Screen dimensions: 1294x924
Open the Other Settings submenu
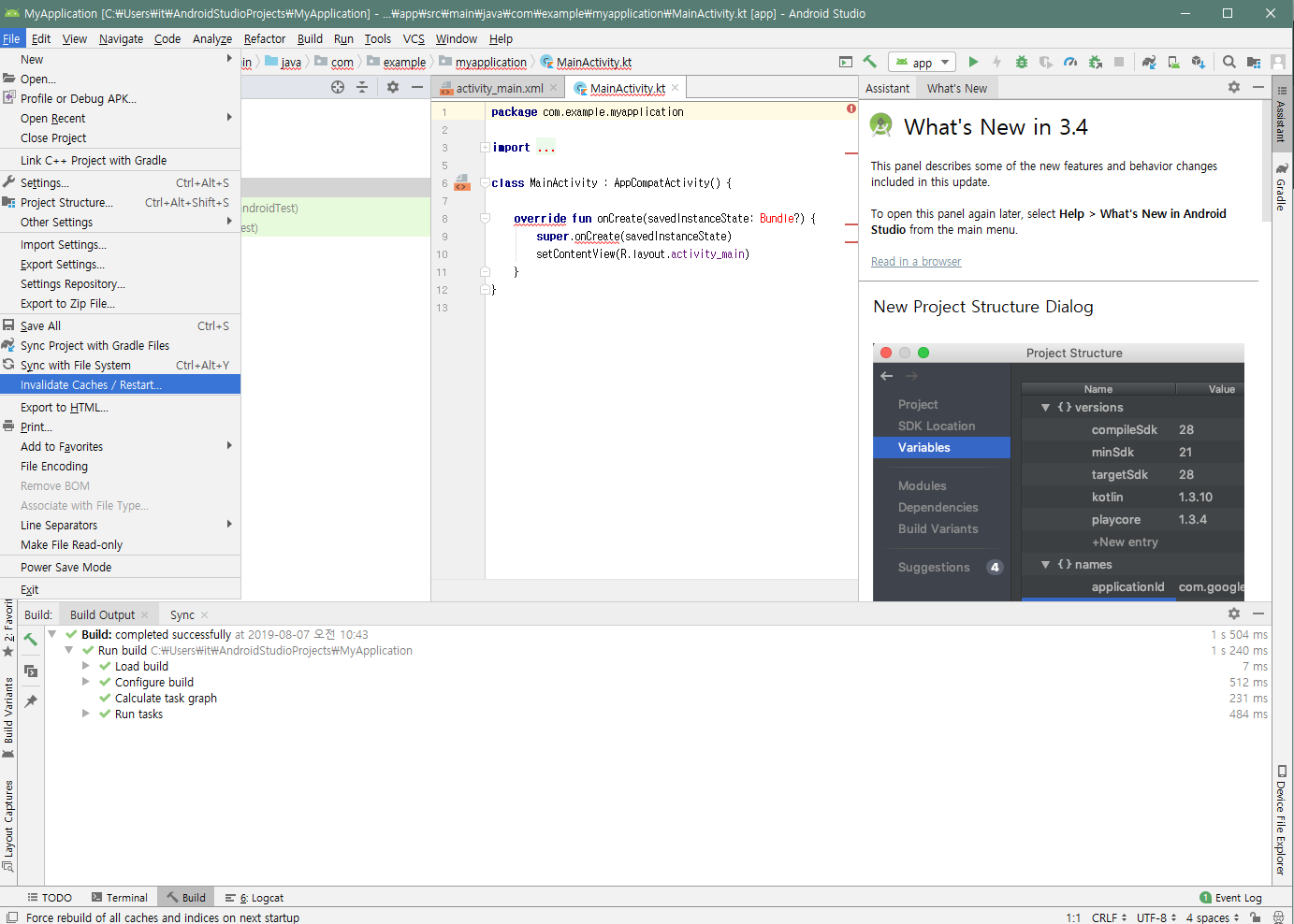coord(120,222)
